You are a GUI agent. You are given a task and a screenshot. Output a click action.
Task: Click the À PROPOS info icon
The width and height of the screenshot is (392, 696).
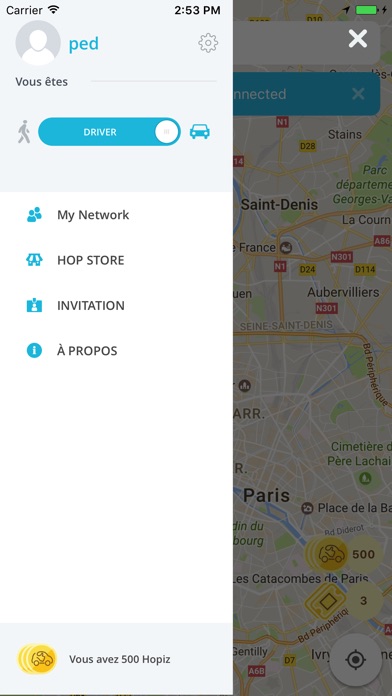34,351
